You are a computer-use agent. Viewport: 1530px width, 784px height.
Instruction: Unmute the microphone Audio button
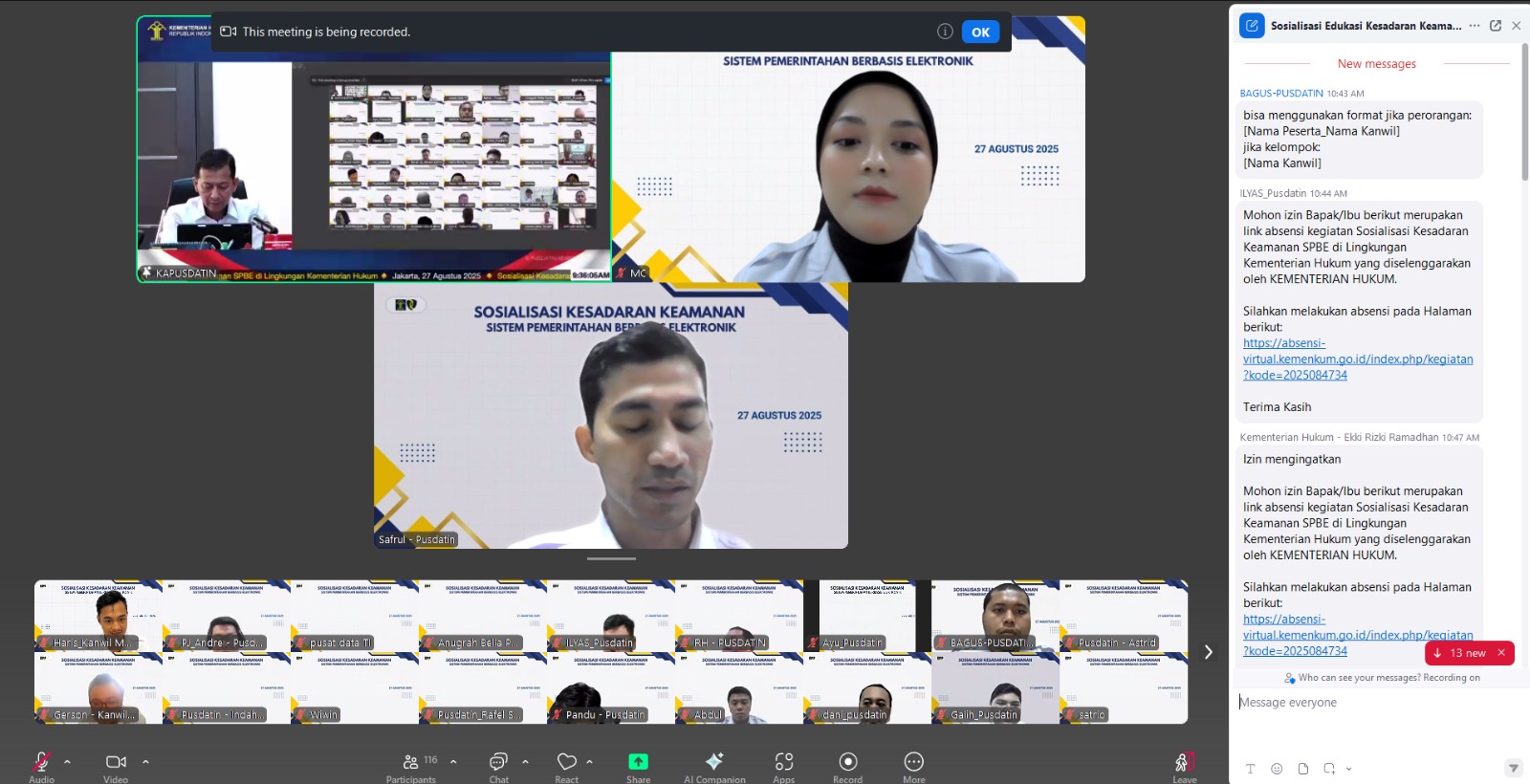41,763
